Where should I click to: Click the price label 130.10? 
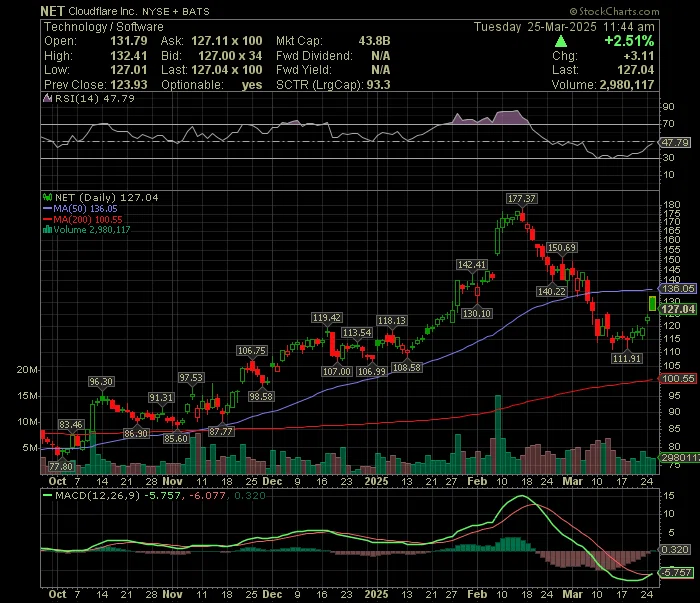[x=477, y=313]
